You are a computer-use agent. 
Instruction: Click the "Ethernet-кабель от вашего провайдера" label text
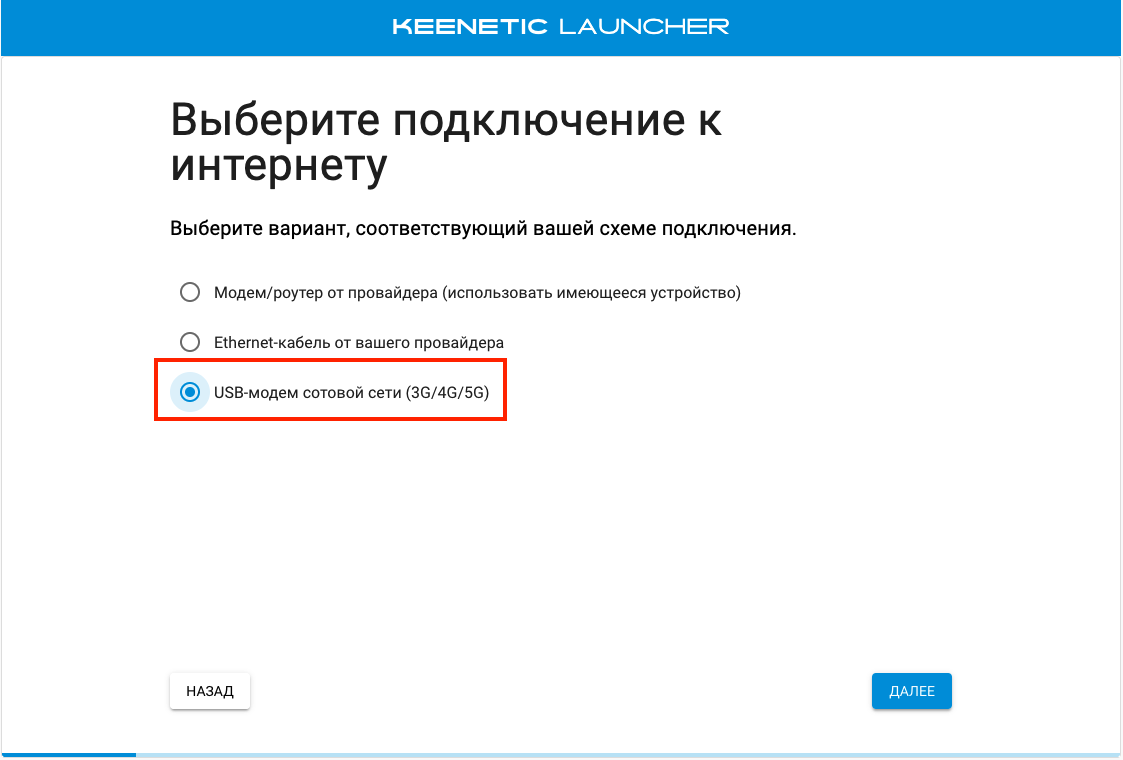(358, 342)
